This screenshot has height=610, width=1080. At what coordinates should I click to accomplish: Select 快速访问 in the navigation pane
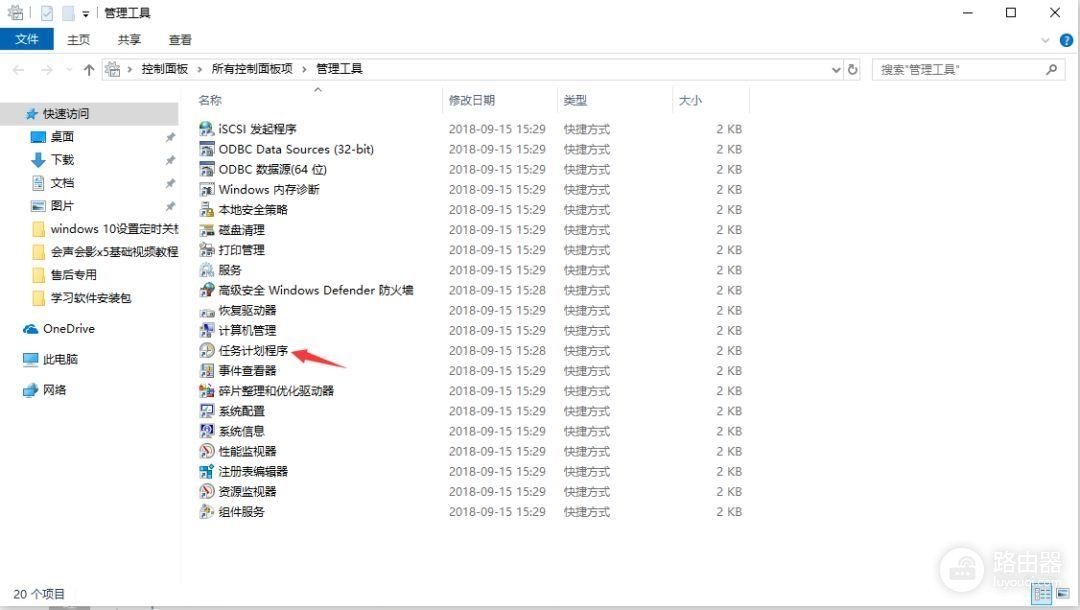coord(90,114)
